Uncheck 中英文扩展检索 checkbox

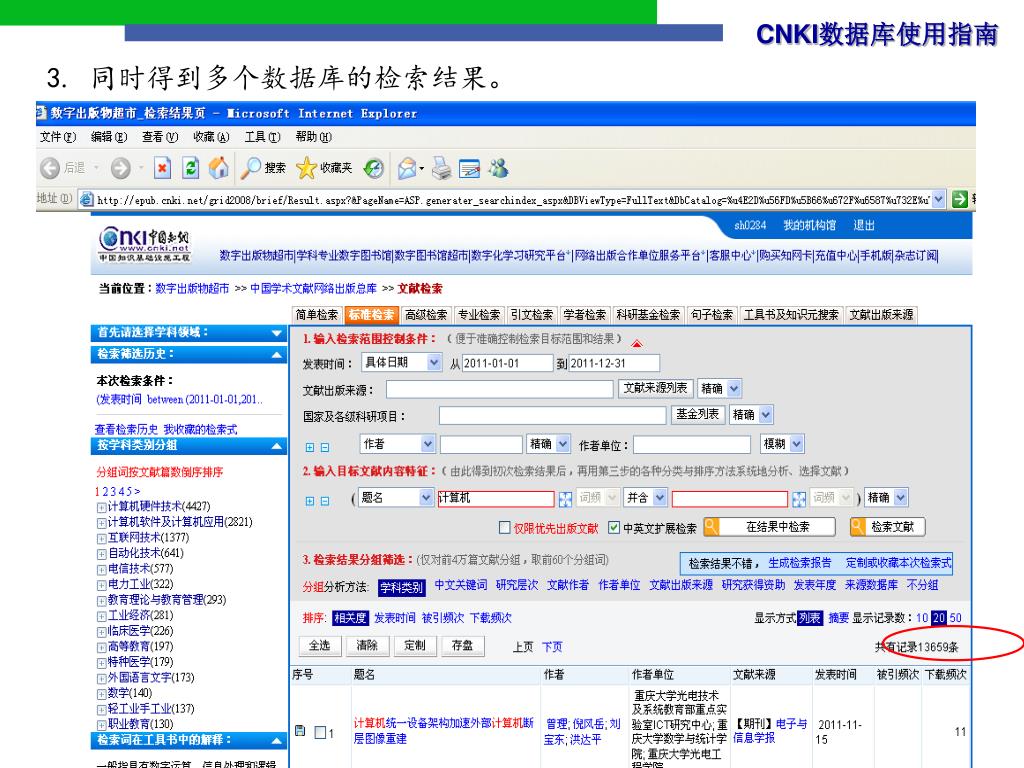tap(614, 527)
